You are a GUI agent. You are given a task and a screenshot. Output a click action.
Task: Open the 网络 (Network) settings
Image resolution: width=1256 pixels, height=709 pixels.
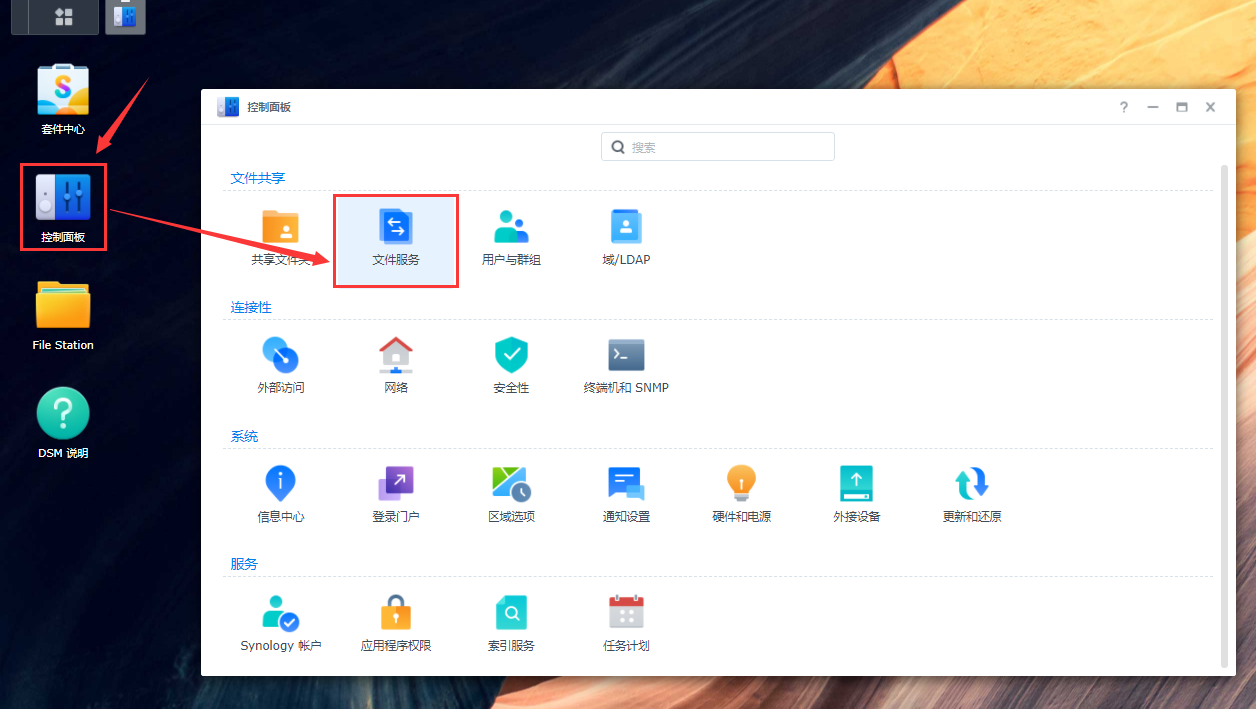click(x=396, y=364)
